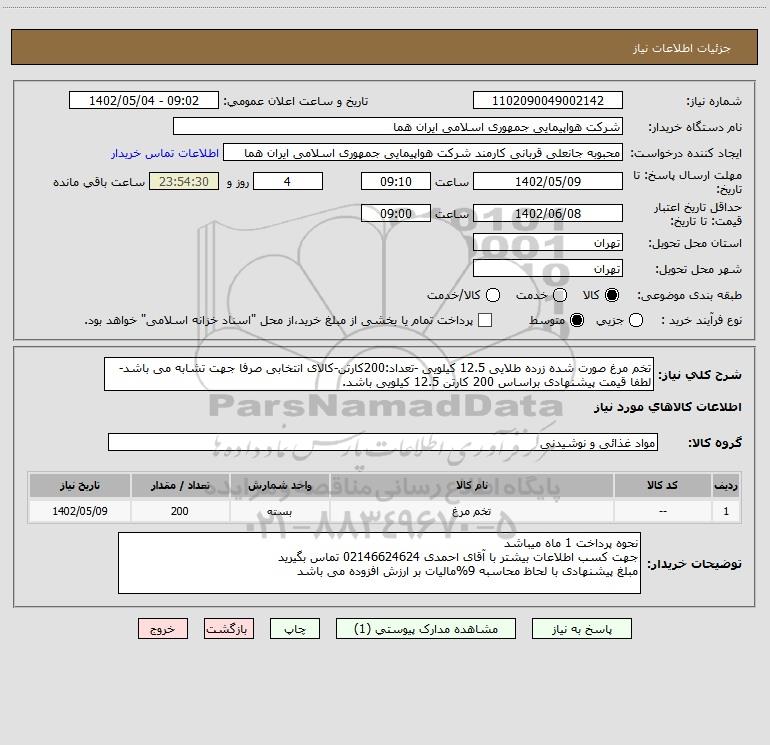Select the کالا radio button

612,295
